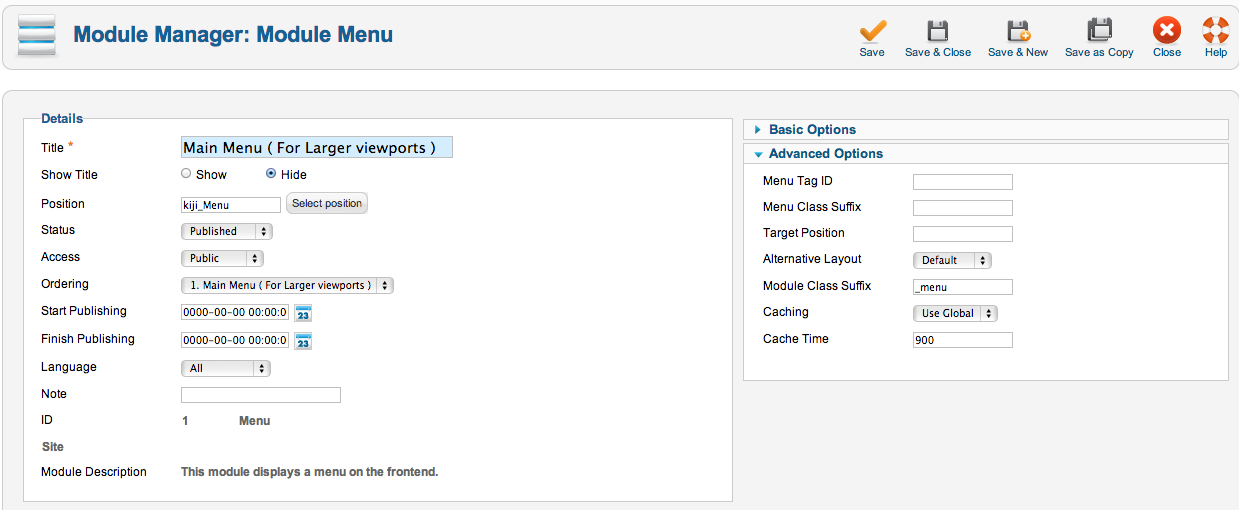Open the Access dropdown showing Public

coord(222,258)
